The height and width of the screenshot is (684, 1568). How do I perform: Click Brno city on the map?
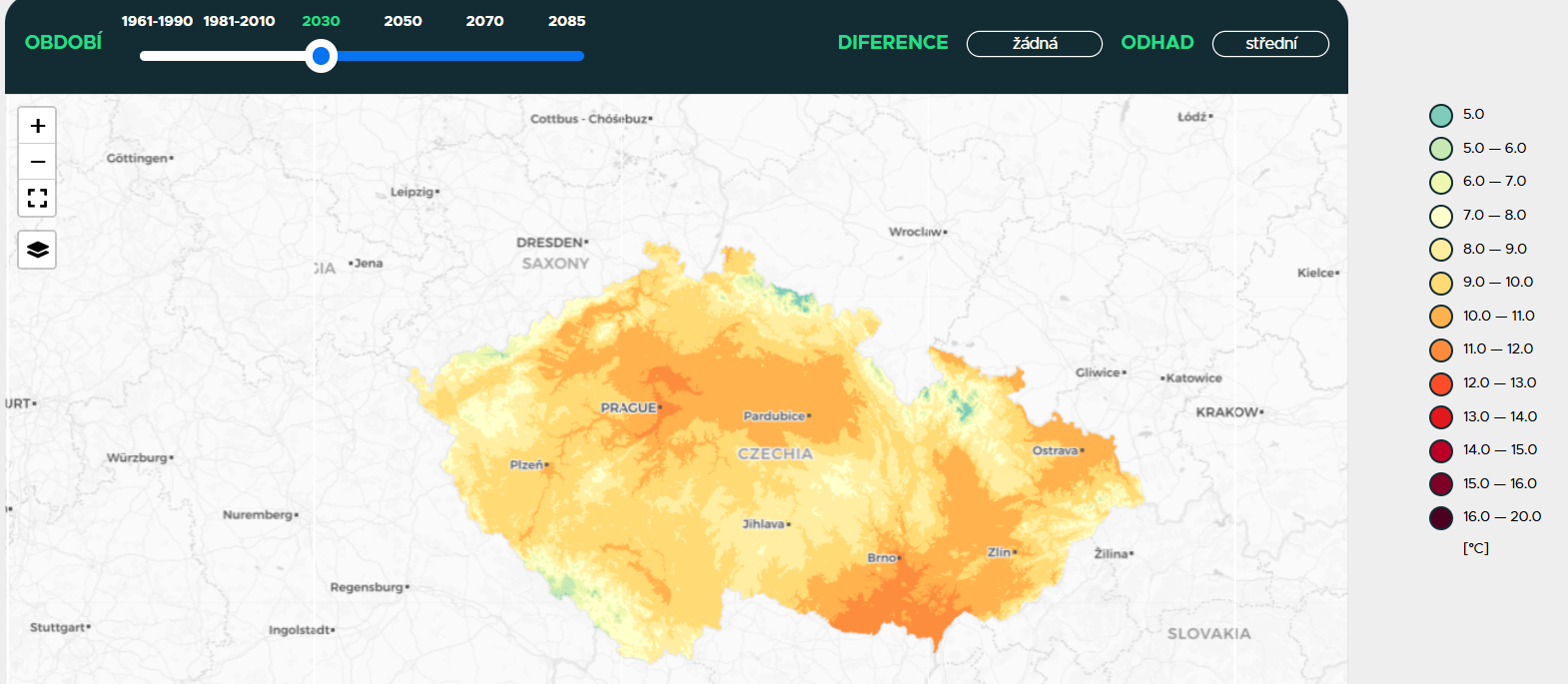pos(883,558)
